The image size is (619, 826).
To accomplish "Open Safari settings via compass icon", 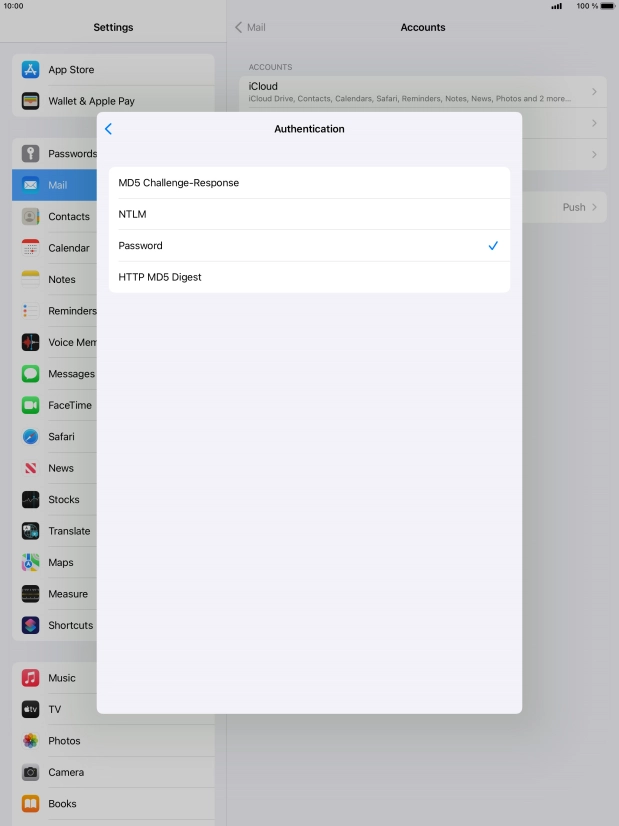I will point(31,437).
